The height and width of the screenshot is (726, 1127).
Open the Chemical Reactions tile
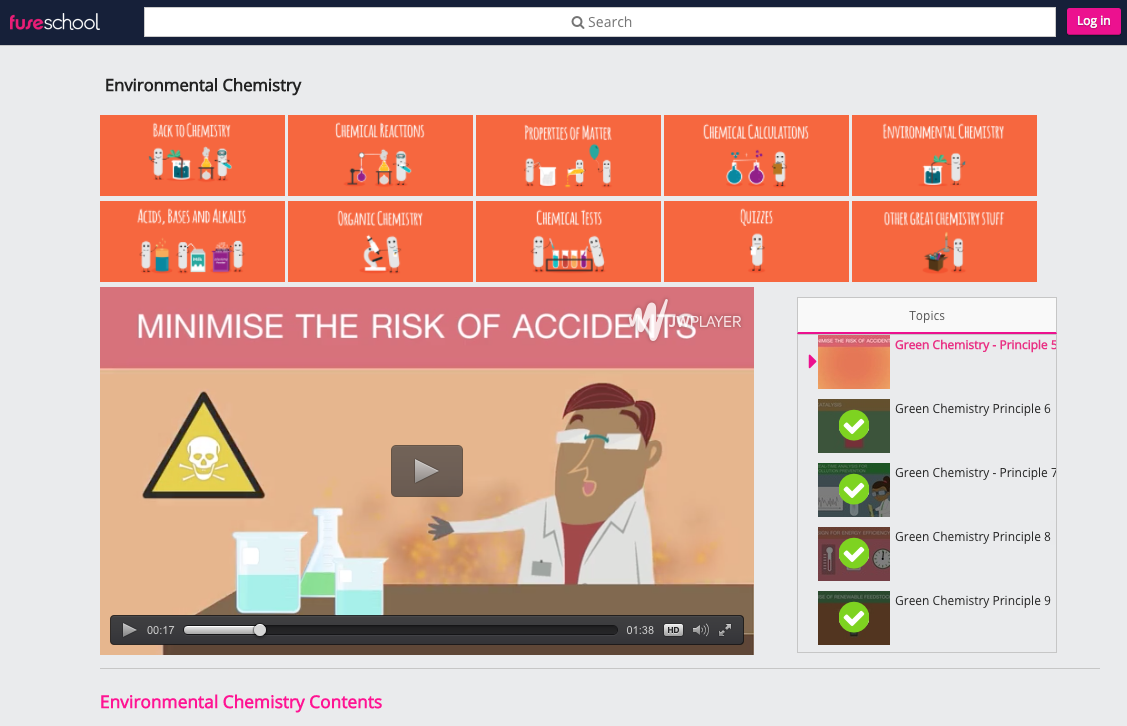click(380, 155)
